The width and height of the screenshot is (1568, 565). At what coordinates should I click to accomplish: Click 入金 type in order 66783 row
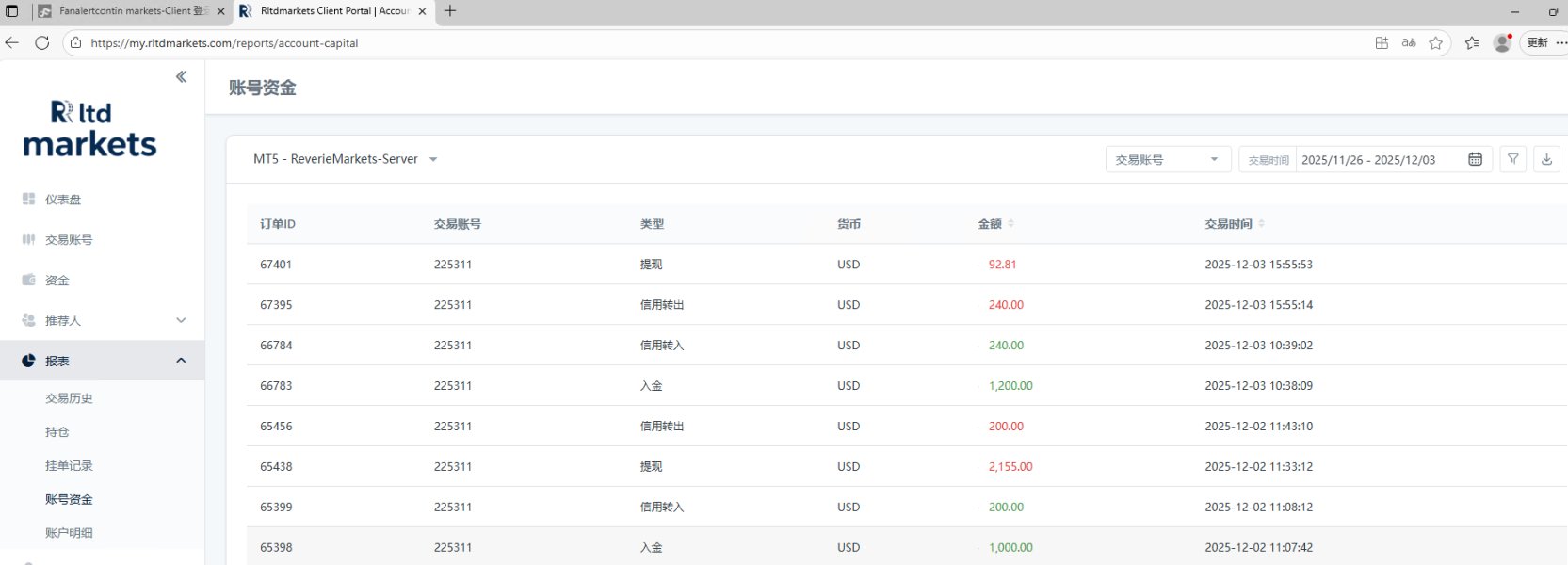652,386
